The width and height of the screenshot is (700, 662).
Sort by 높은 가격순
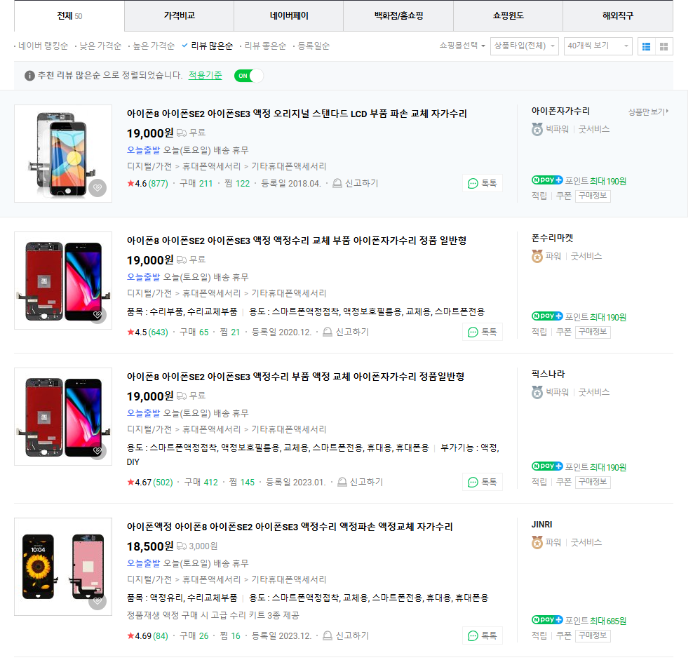pos(155,47)
